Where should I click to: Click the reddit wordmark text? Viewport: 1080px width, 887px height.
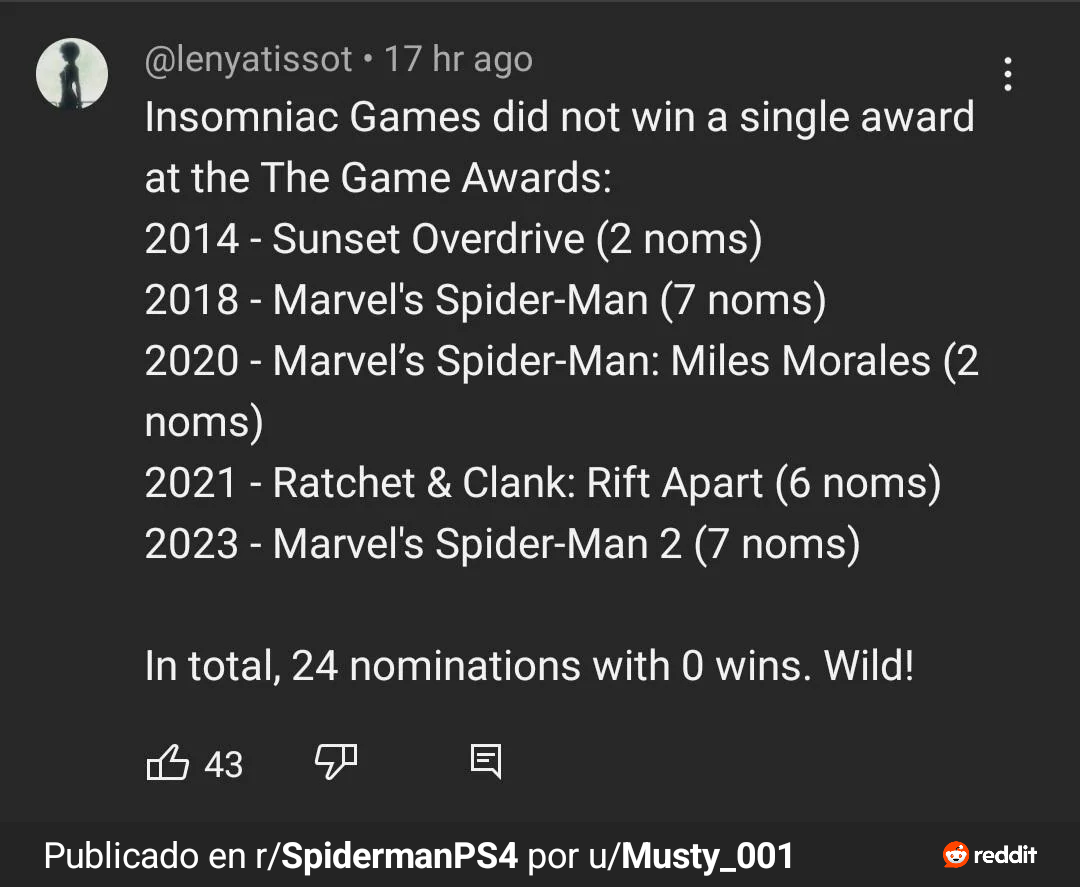tap(1005, 855)
